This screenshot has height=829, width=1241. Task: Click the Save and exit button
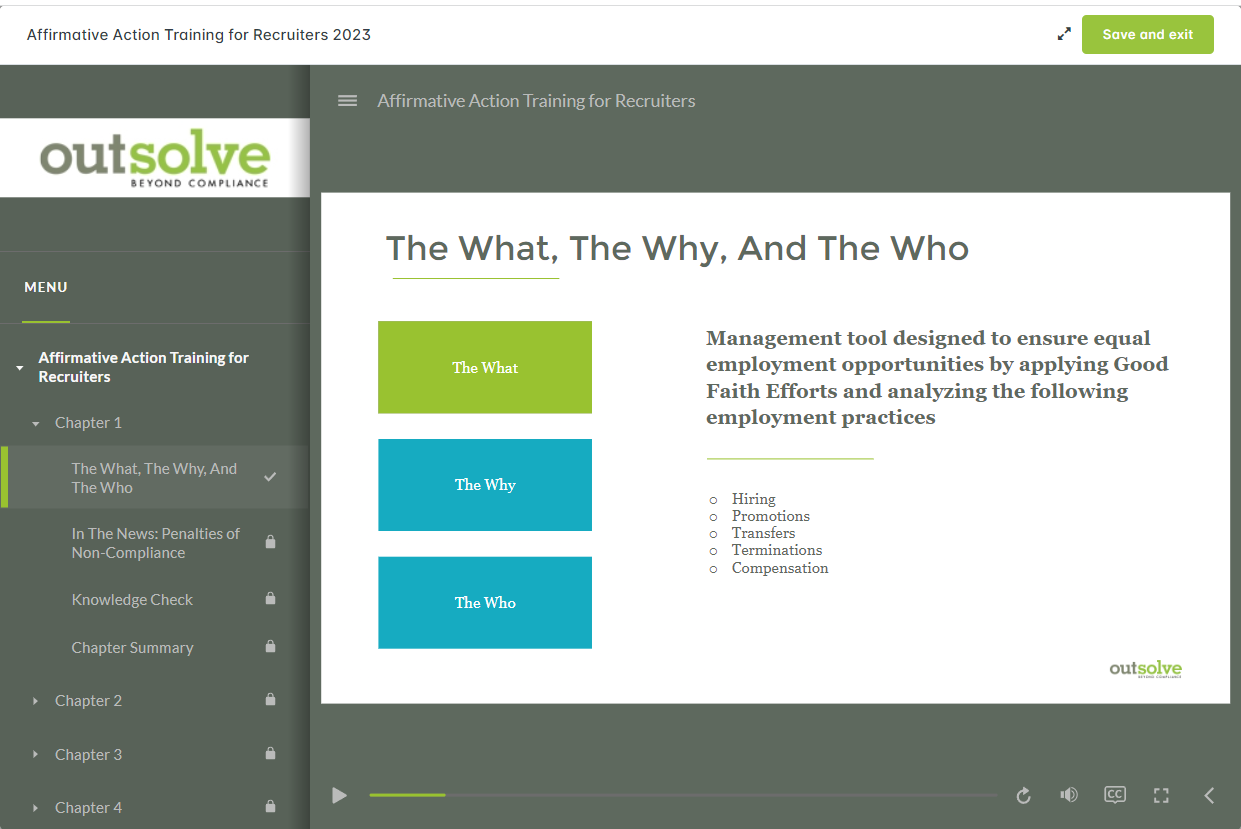(1147, 34)
